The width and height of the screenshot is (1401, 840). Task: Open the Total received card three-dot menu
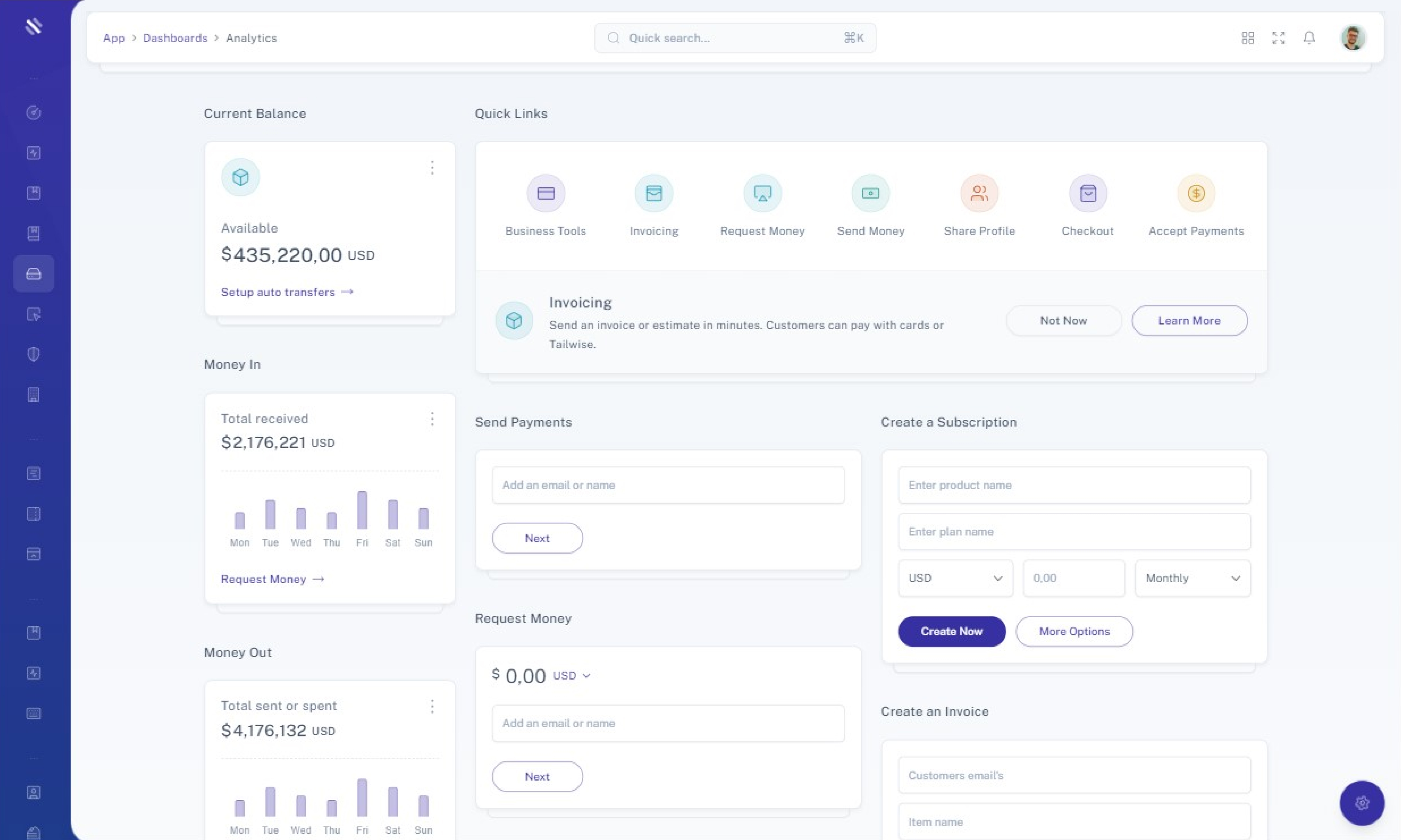click(432, 419)
